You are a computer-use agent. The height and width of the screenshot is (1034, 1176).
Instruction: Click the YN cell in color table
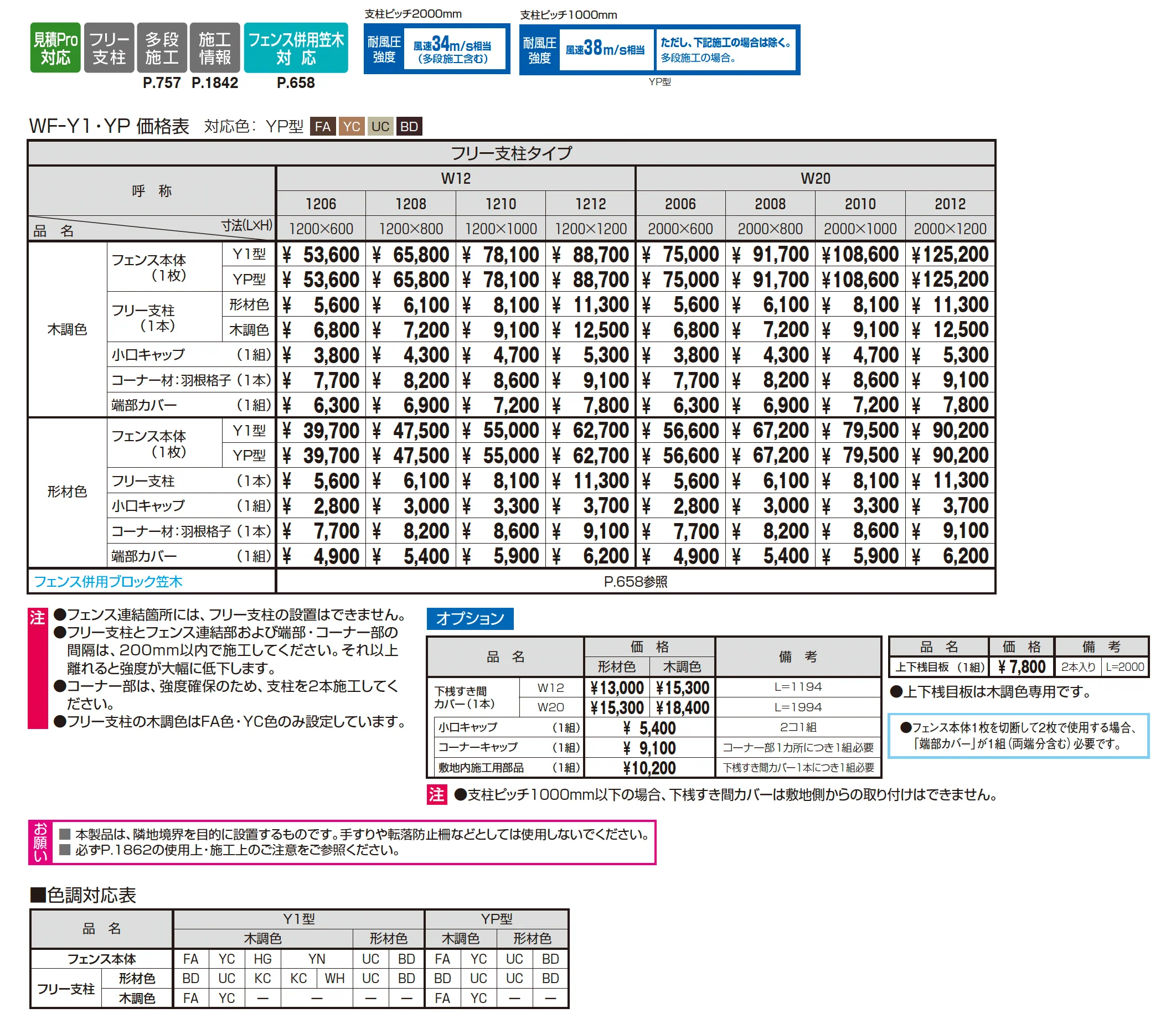pos(317,959)
